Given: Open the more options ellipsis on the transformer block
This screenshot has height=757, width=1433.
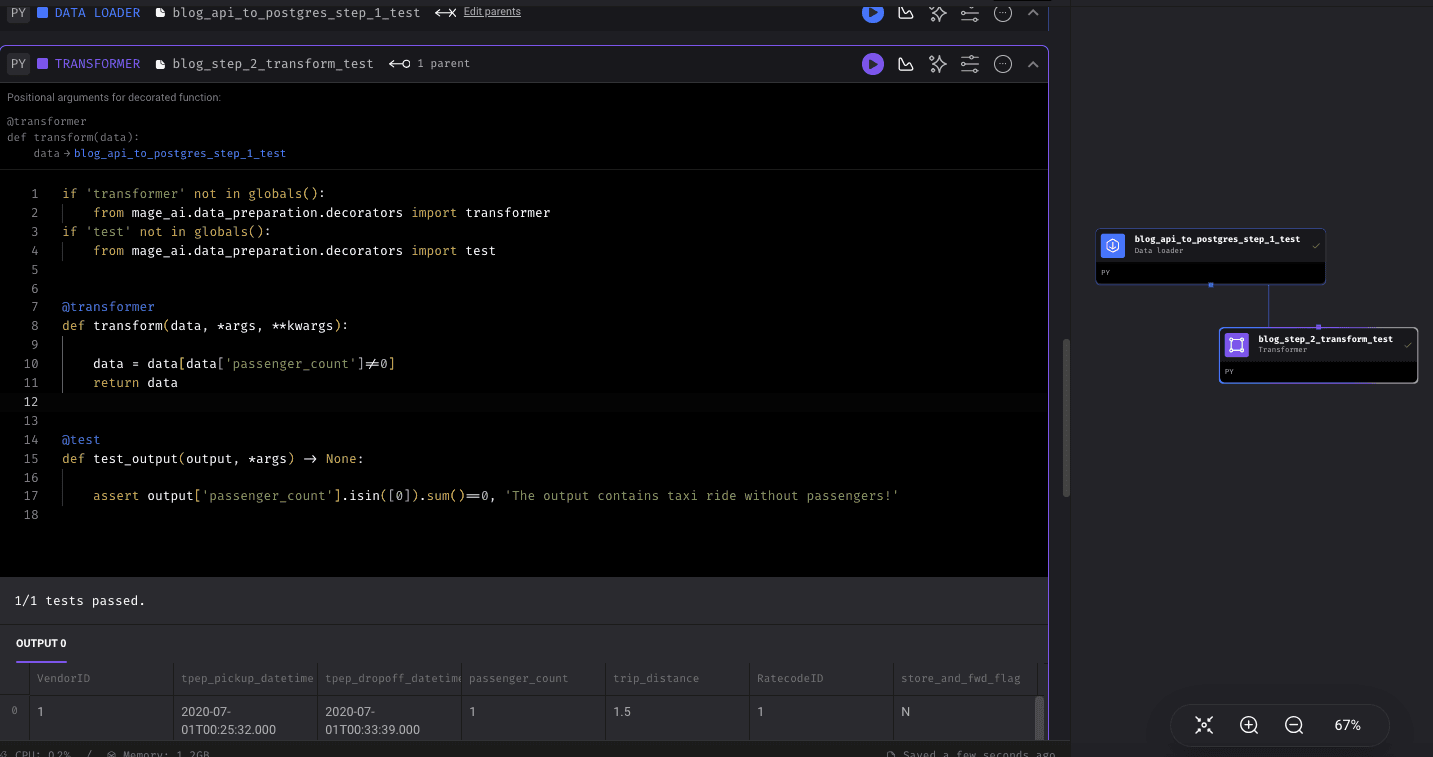Looking at the screenshot, I should tap(1003, 64).
